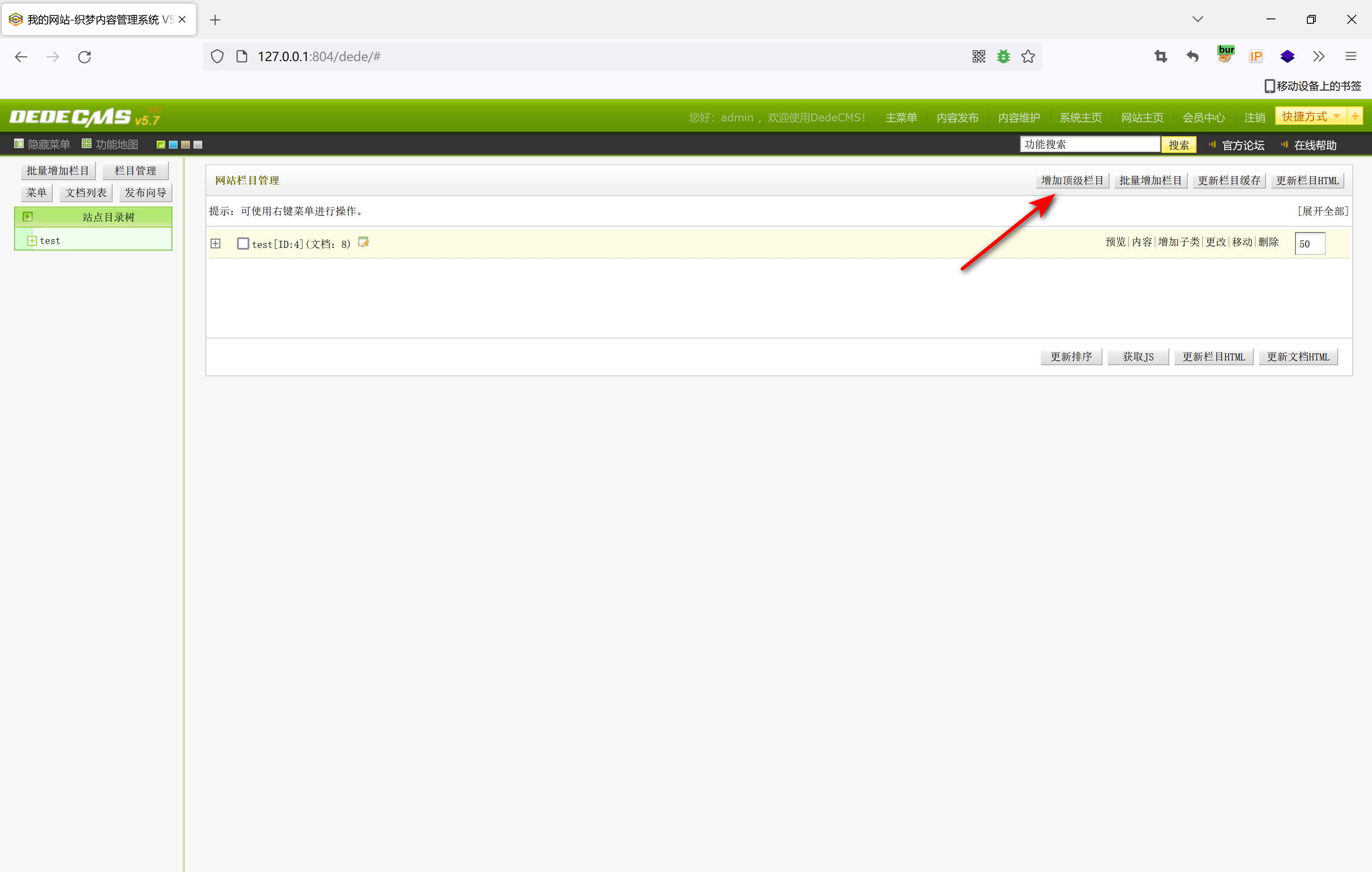
Task: Open the 功能地图 function map icon
Action: [x=87, y=144]
